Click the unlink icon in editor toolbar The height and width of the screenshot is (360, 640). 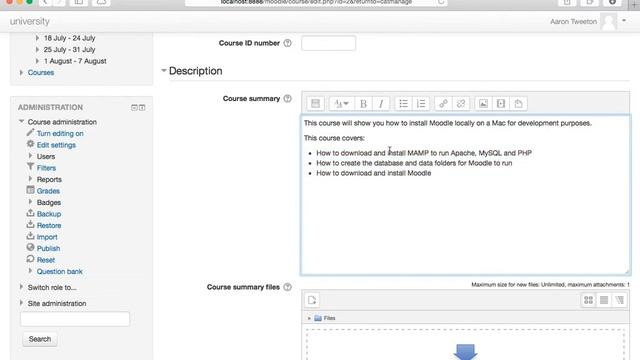461,104
